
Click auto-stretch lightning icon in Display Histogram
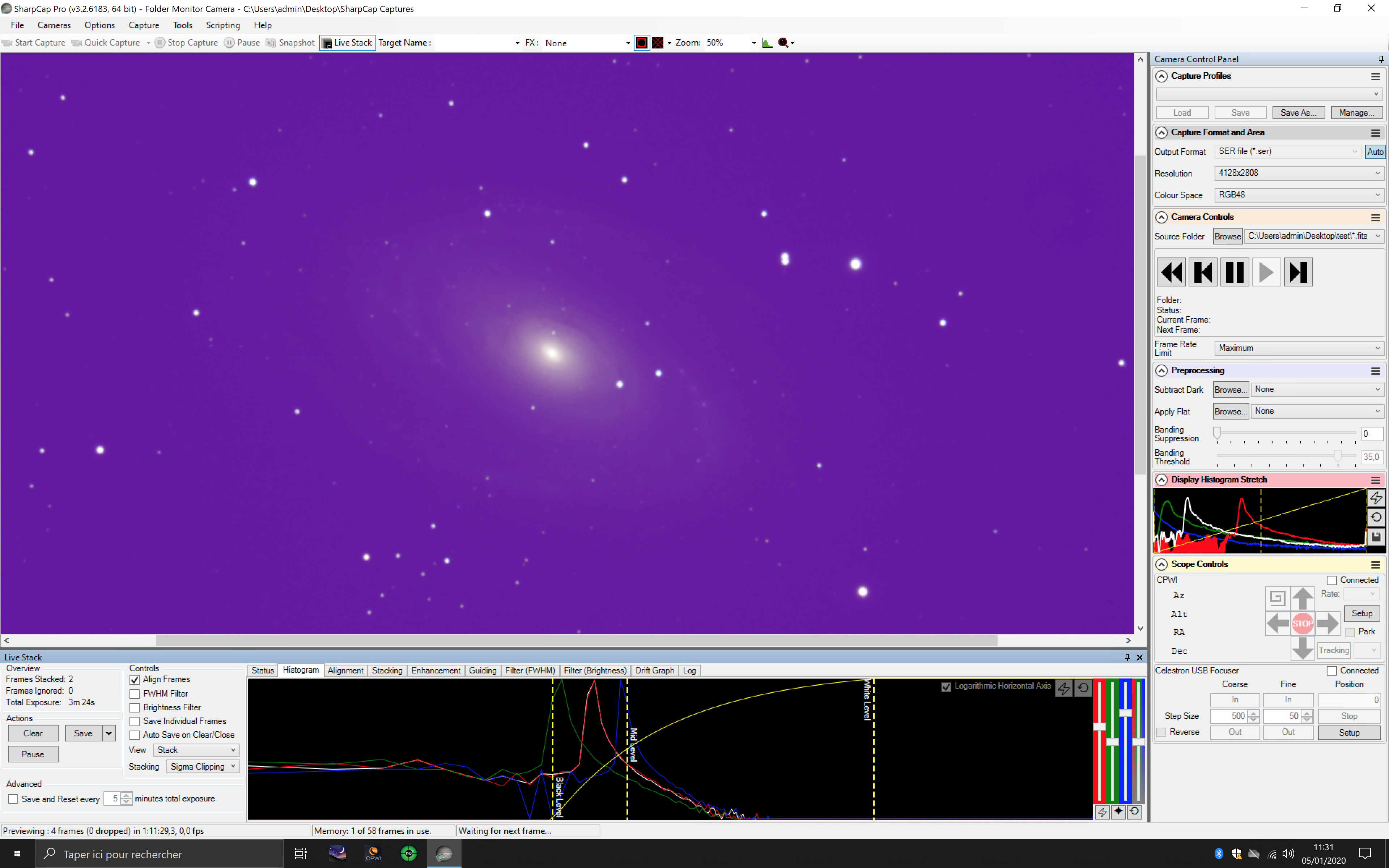click(1376, 498)
